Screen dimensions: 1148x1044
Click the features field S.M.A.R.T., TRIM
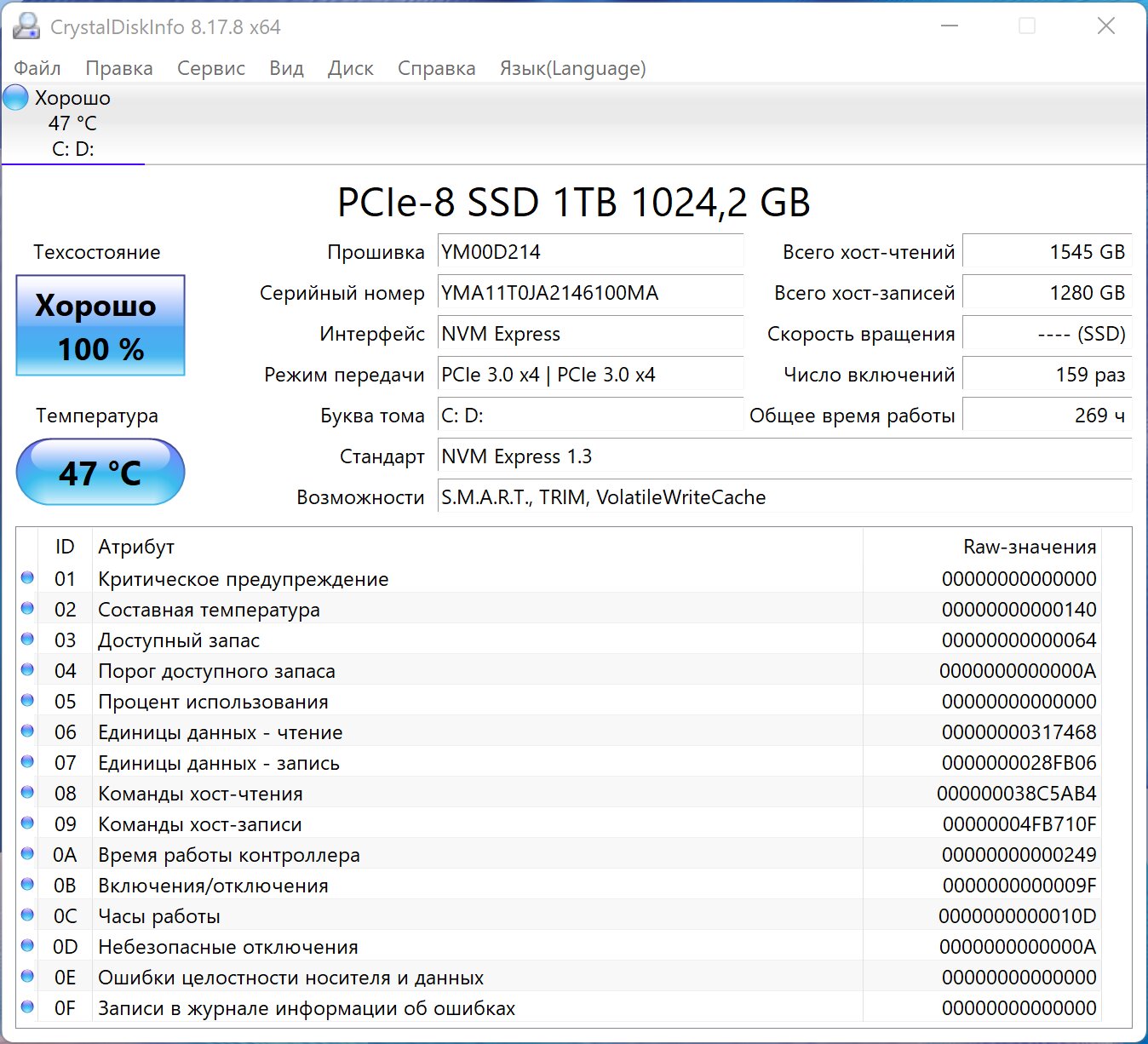coord(784,497)
